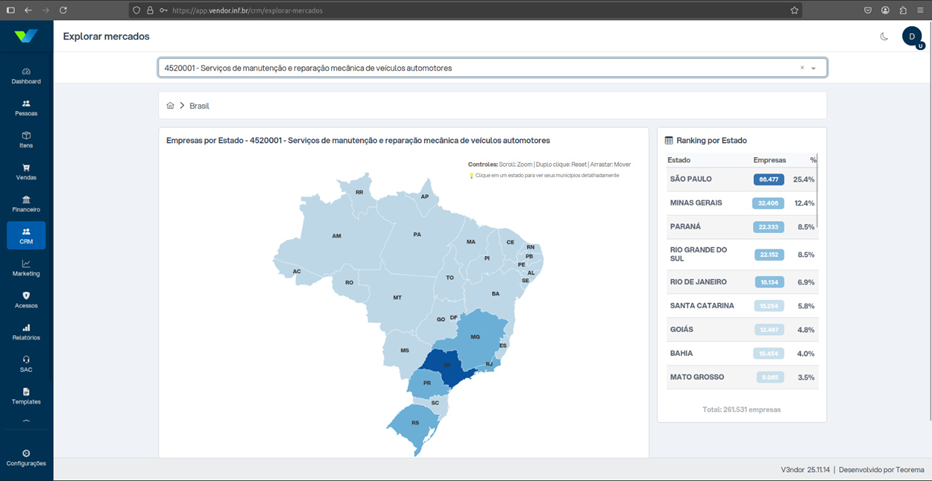Open Pessoas in the sidebar

26,108
